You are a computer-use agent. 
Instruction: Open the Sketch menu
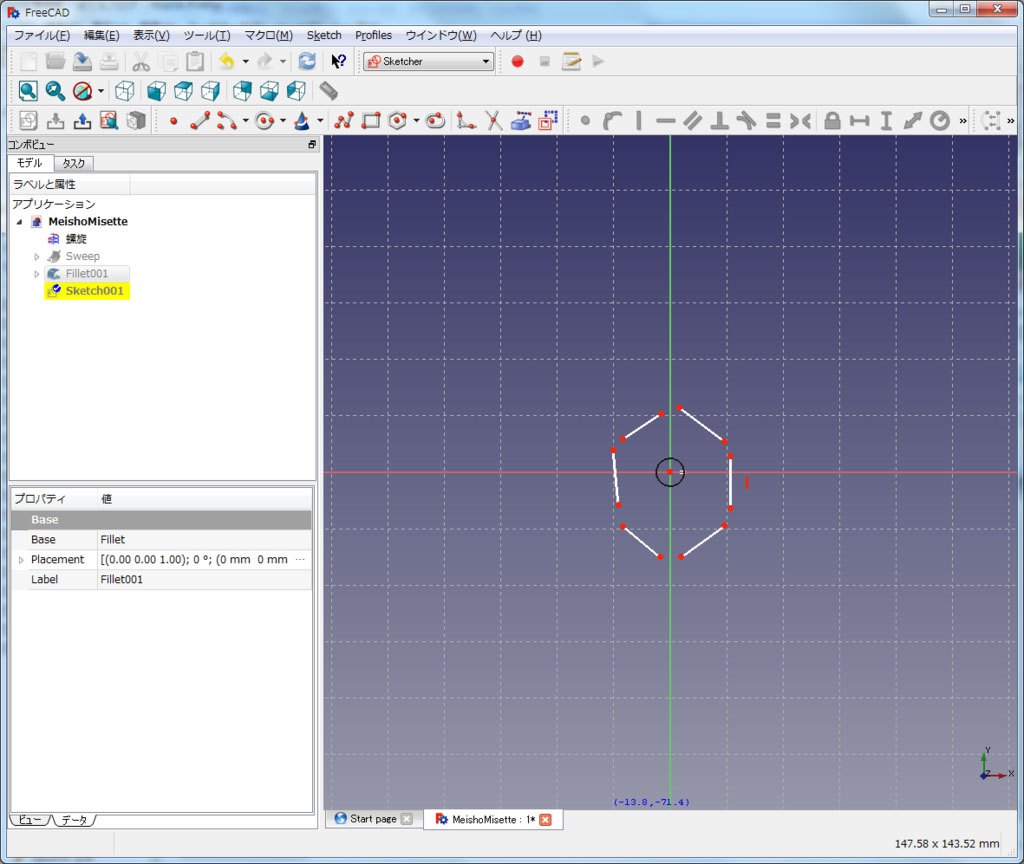click(324, 35)
